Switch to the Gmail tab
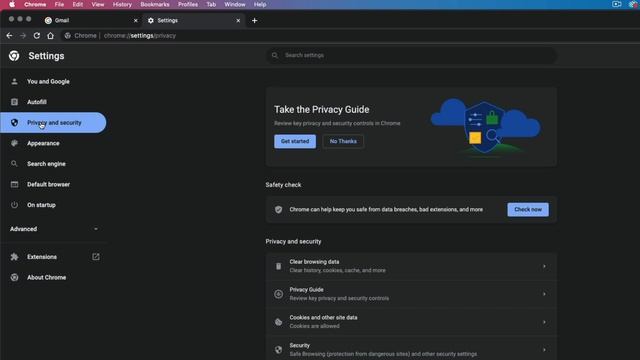The image size is (640, 360). [90, 20]
